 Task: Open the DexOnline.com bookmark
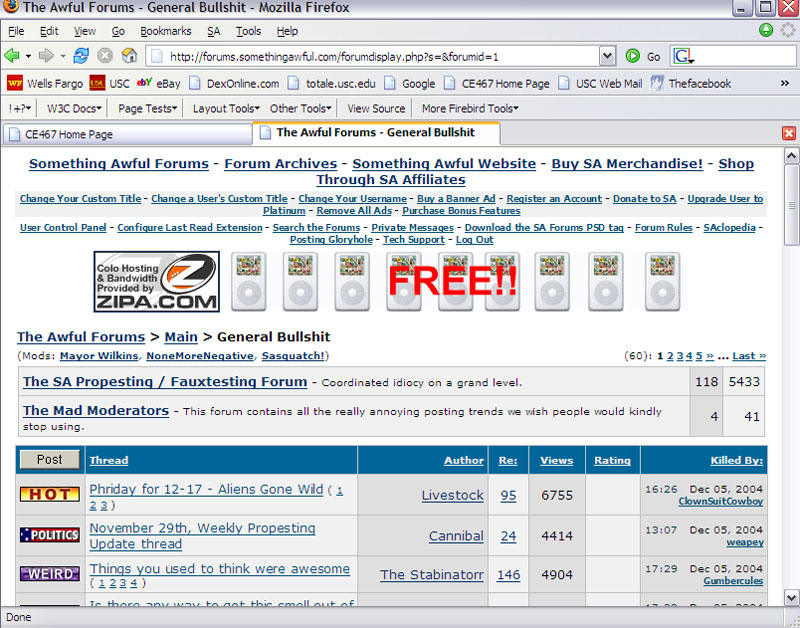(x=234, y=83)
